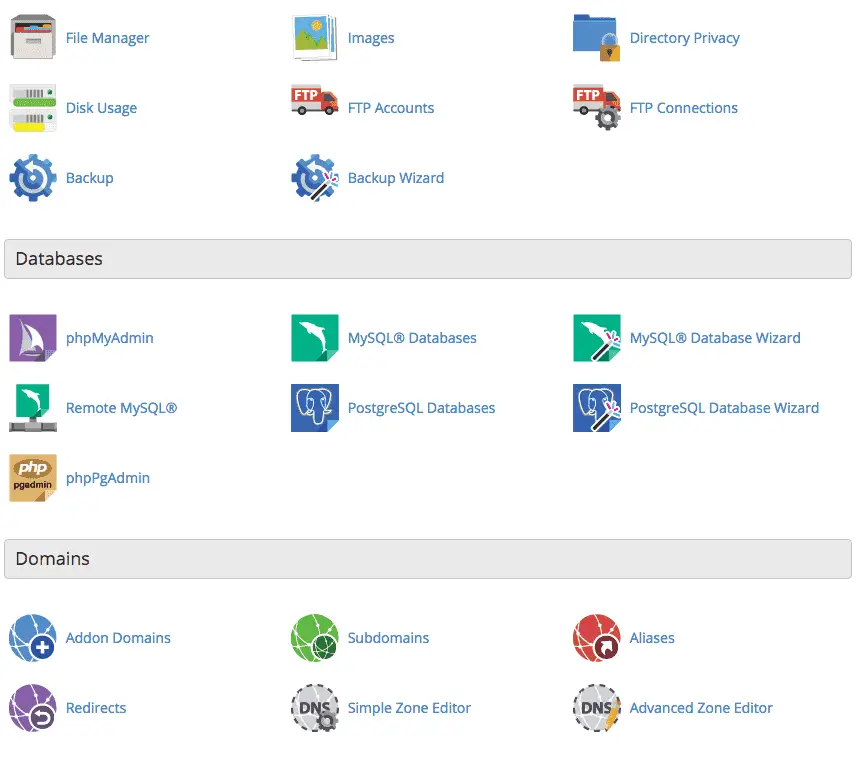Open the File Manager cabinet icon
The width and height of the screenshot is (856, 759).
(x=33, y=37)
